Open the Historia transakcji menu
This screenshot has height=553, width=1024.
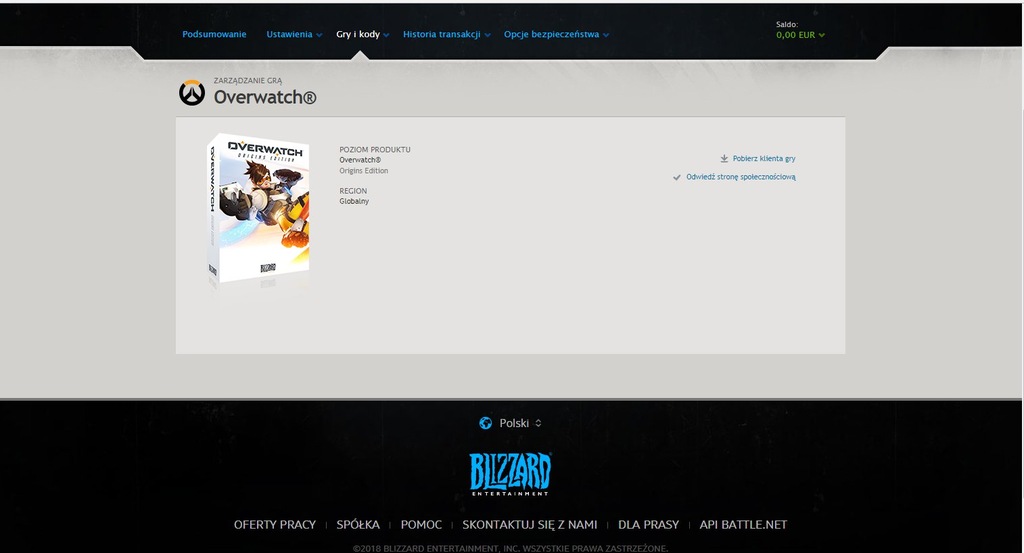[x=441, y=35]
